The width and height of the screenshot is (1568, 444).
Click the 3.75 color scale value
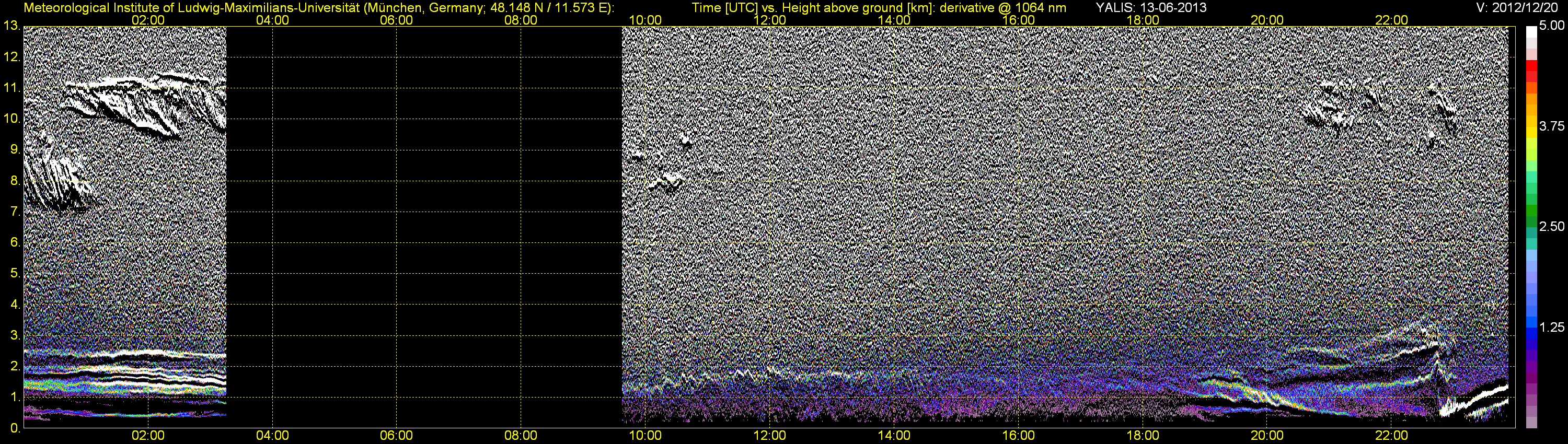[x=1552, y=126]
